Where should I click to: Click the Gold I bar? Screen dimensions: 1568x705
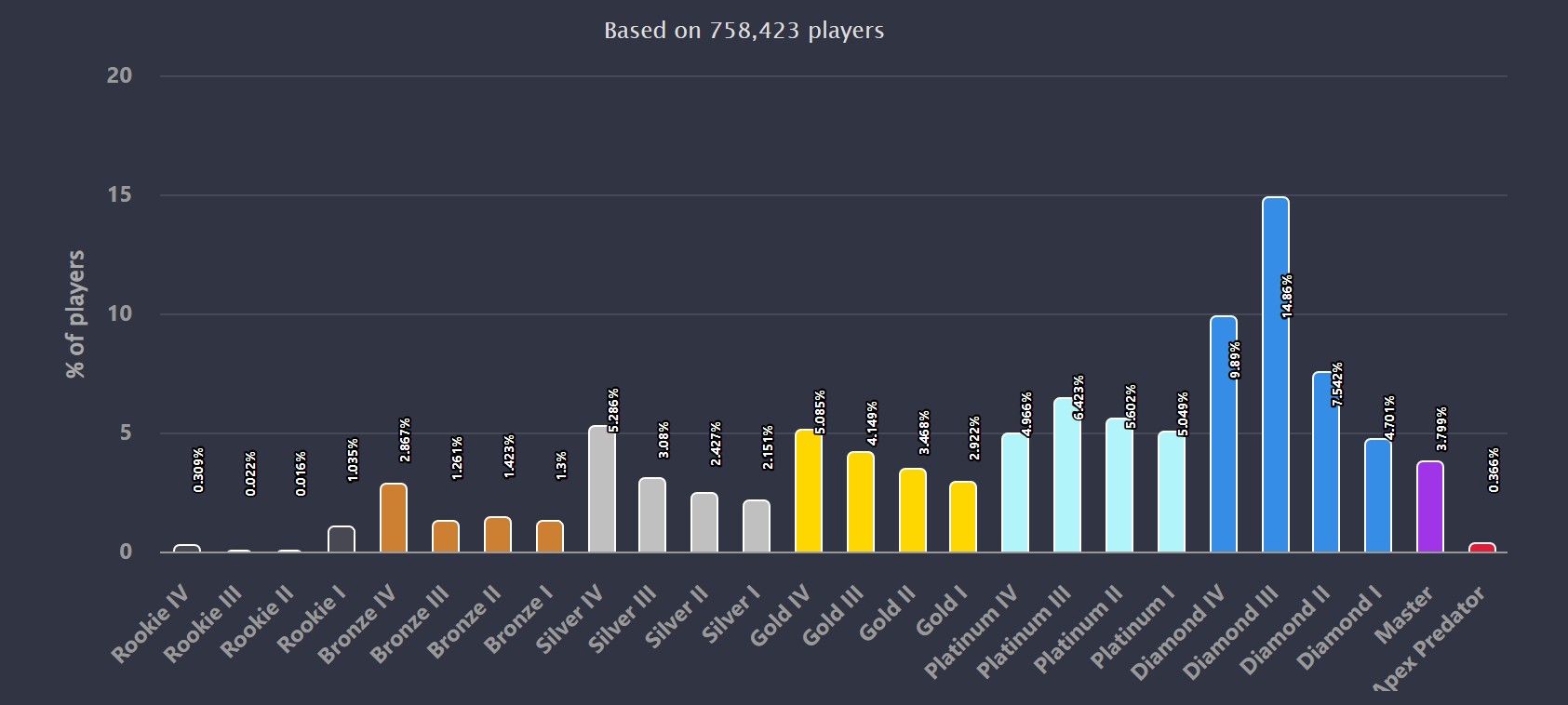click(x=963, y=517)
